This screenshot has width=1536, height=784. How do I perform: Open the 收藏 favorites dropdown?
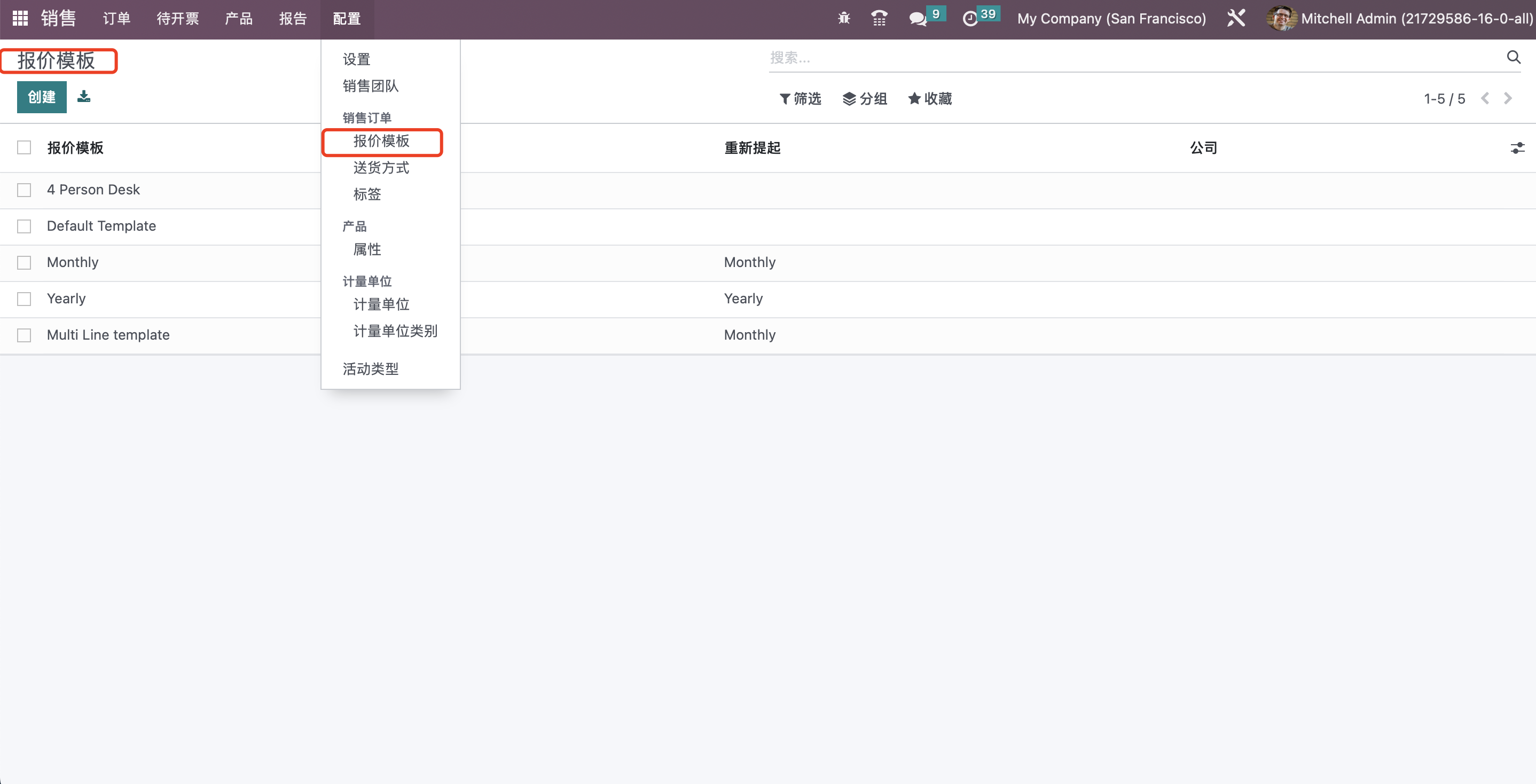[x=930, y=98]
